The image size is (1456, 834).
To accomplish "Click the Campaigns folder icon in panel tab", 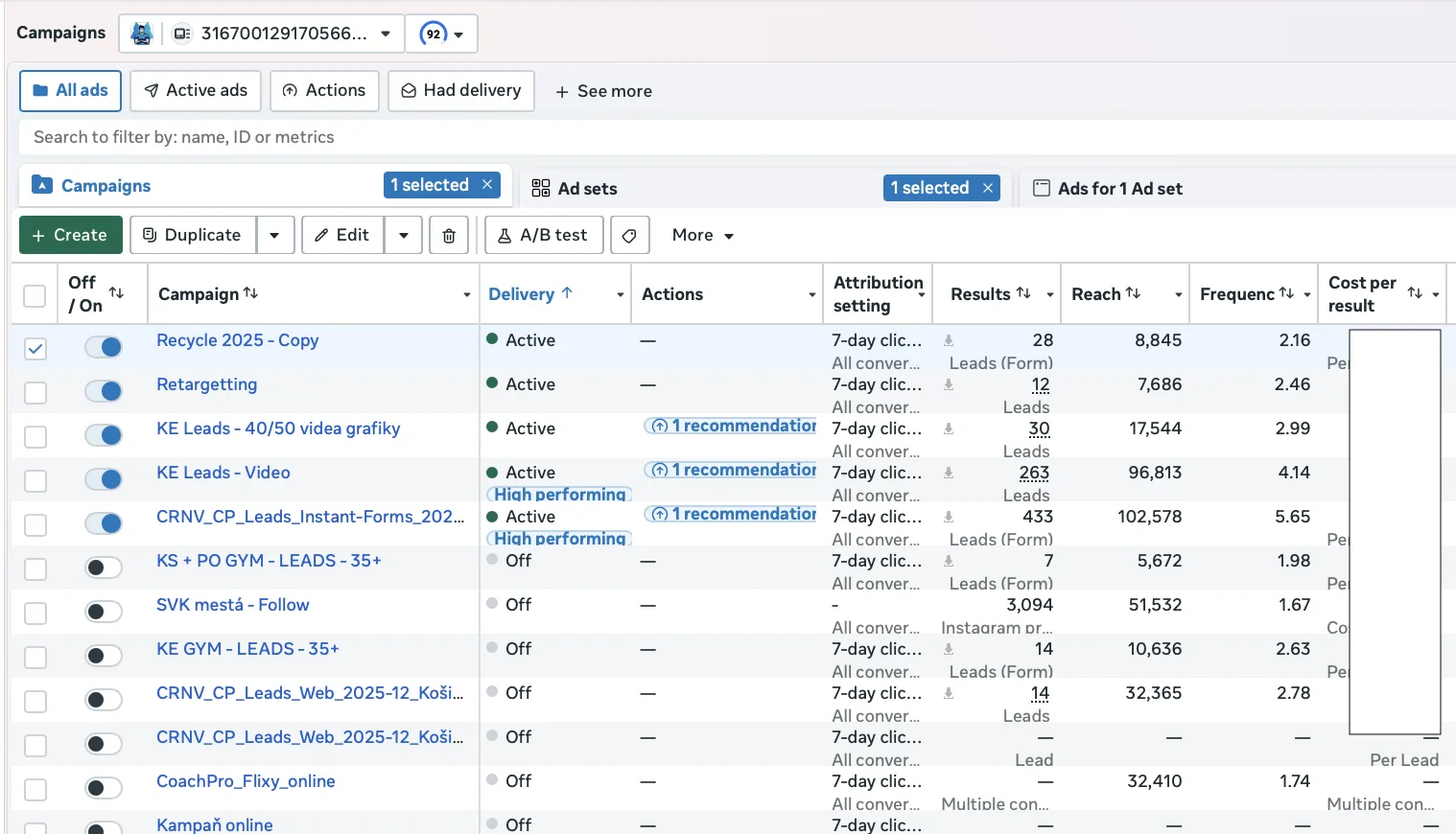I will pos(42,185).
